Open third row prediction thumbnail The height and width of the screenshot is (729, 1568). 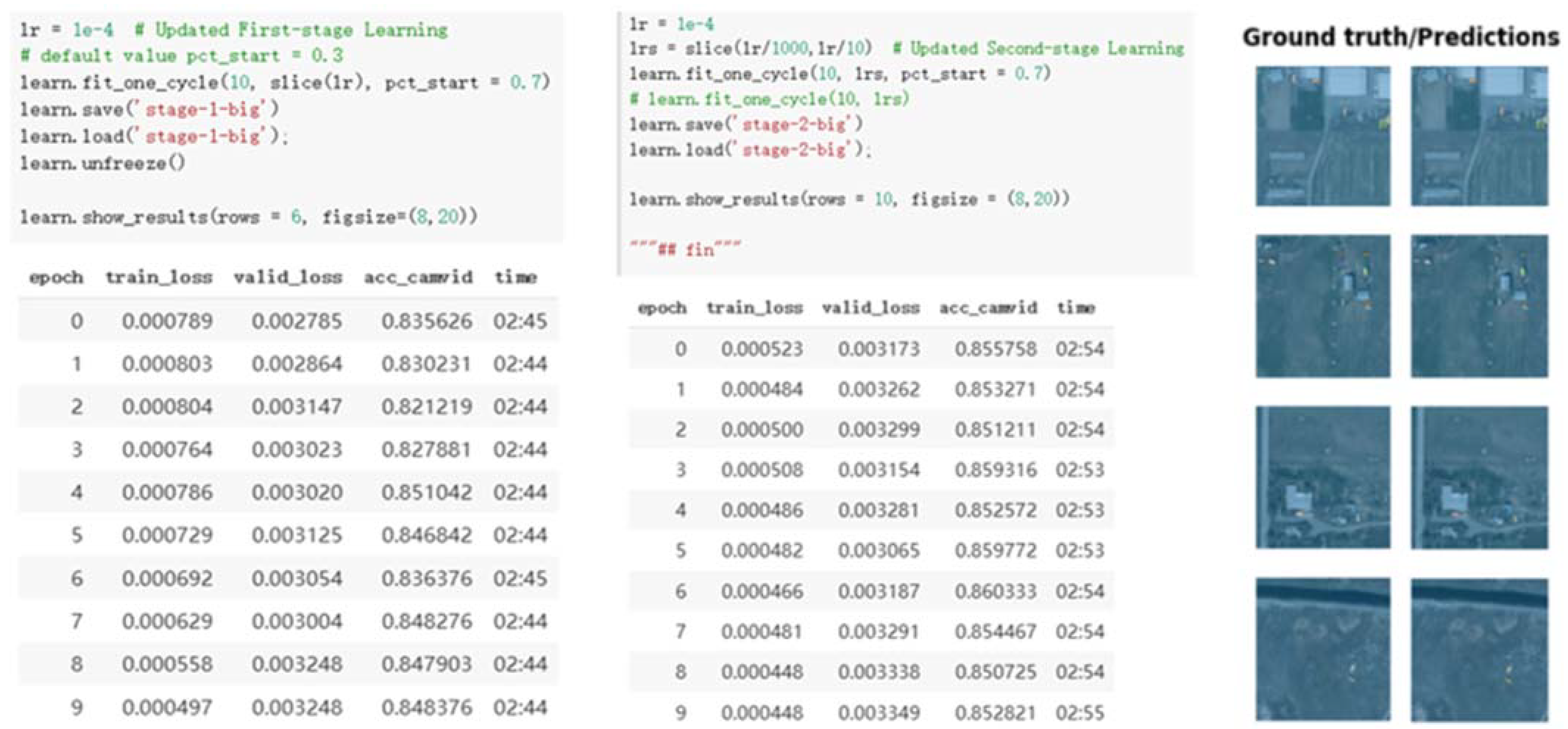(x=1479, y=477)
